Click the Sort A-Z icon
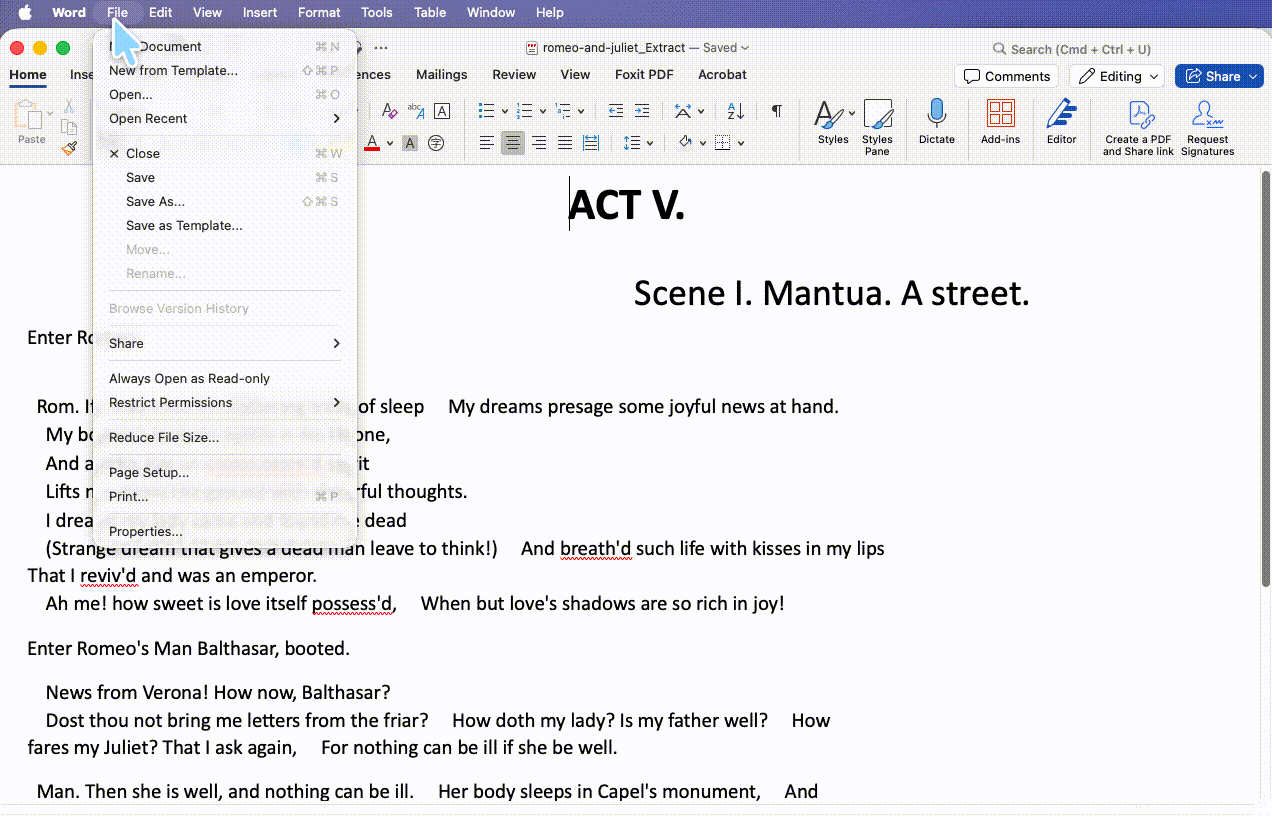Image resolution: width=1272 pixels, height=816 pixels. [736, 111]
